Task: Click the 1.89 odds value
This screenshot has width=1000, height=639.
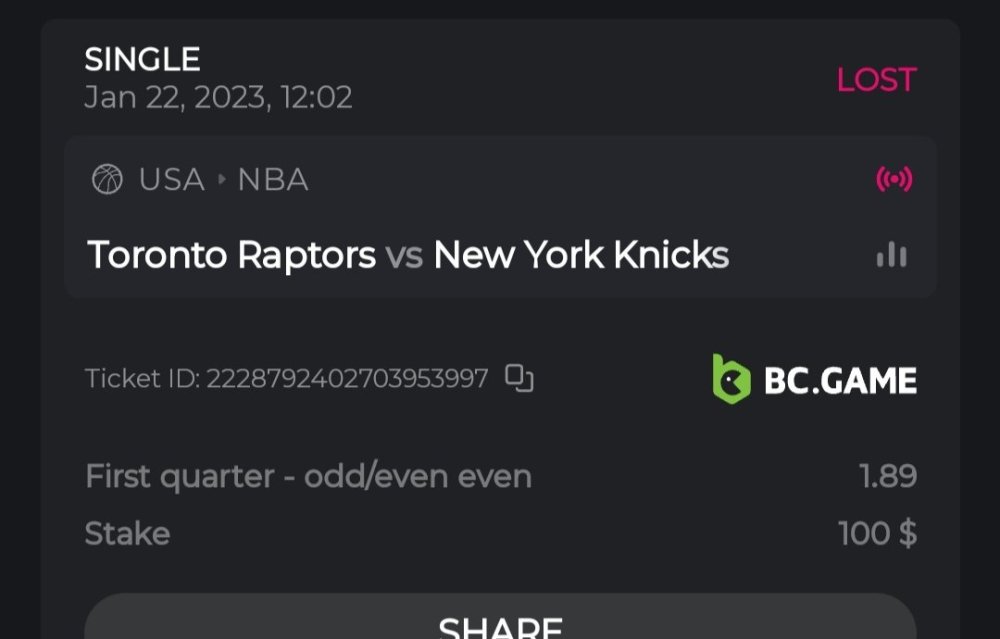Action: tap(888, 476)
